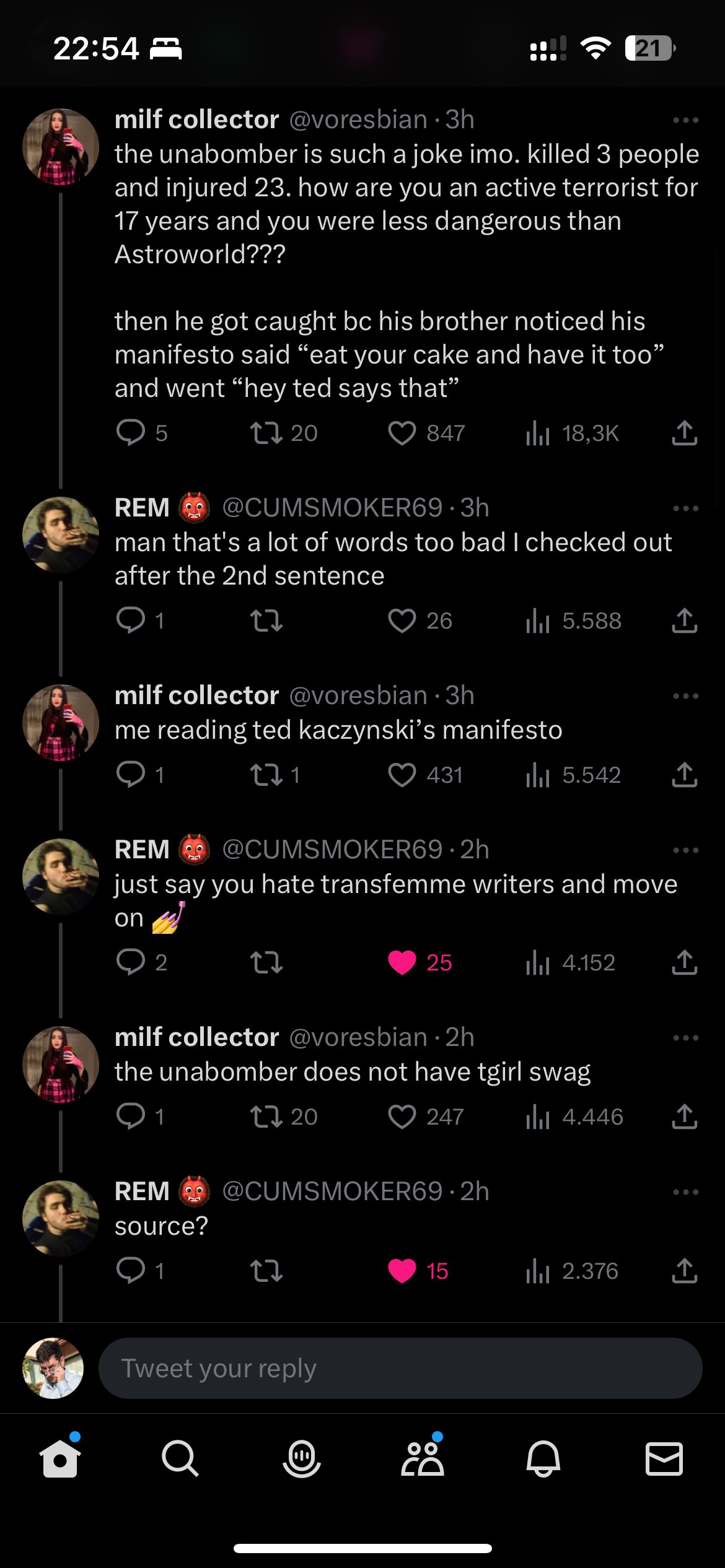Tap the "Tweet your reply" field
725x1568 pixels.
pos(400,1368)
